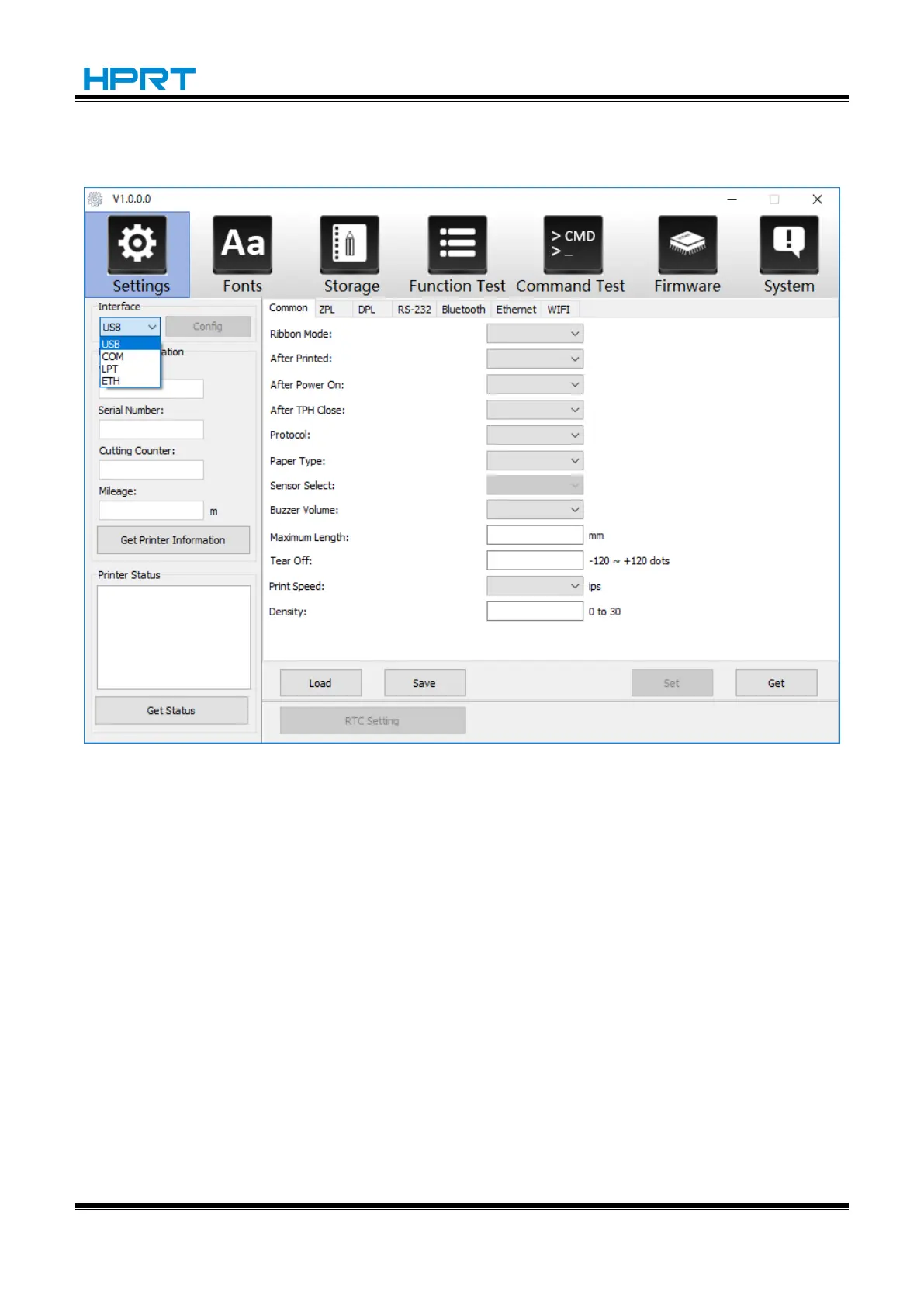This screenshot has width=924, height=1307.
Task: Collapse the Interface USB combo box
Action: click(x=130, y=327)
